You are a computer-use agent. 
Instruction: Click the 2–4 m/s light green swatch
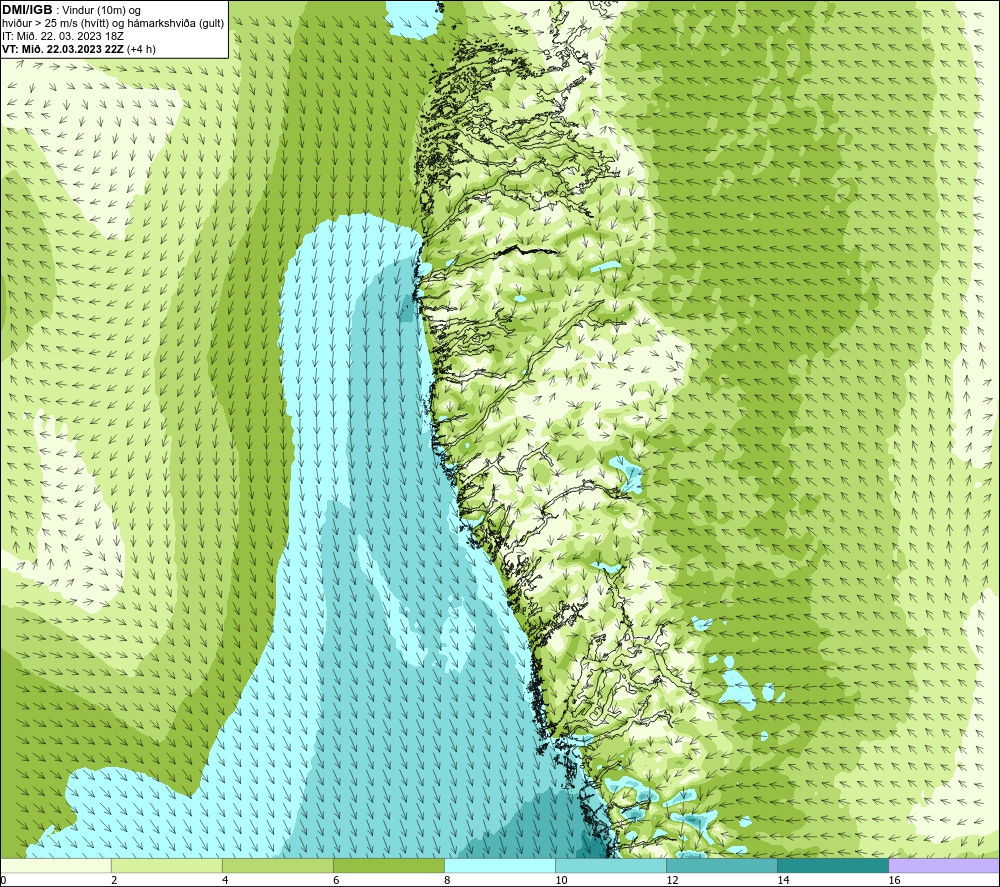coord(167,866)
